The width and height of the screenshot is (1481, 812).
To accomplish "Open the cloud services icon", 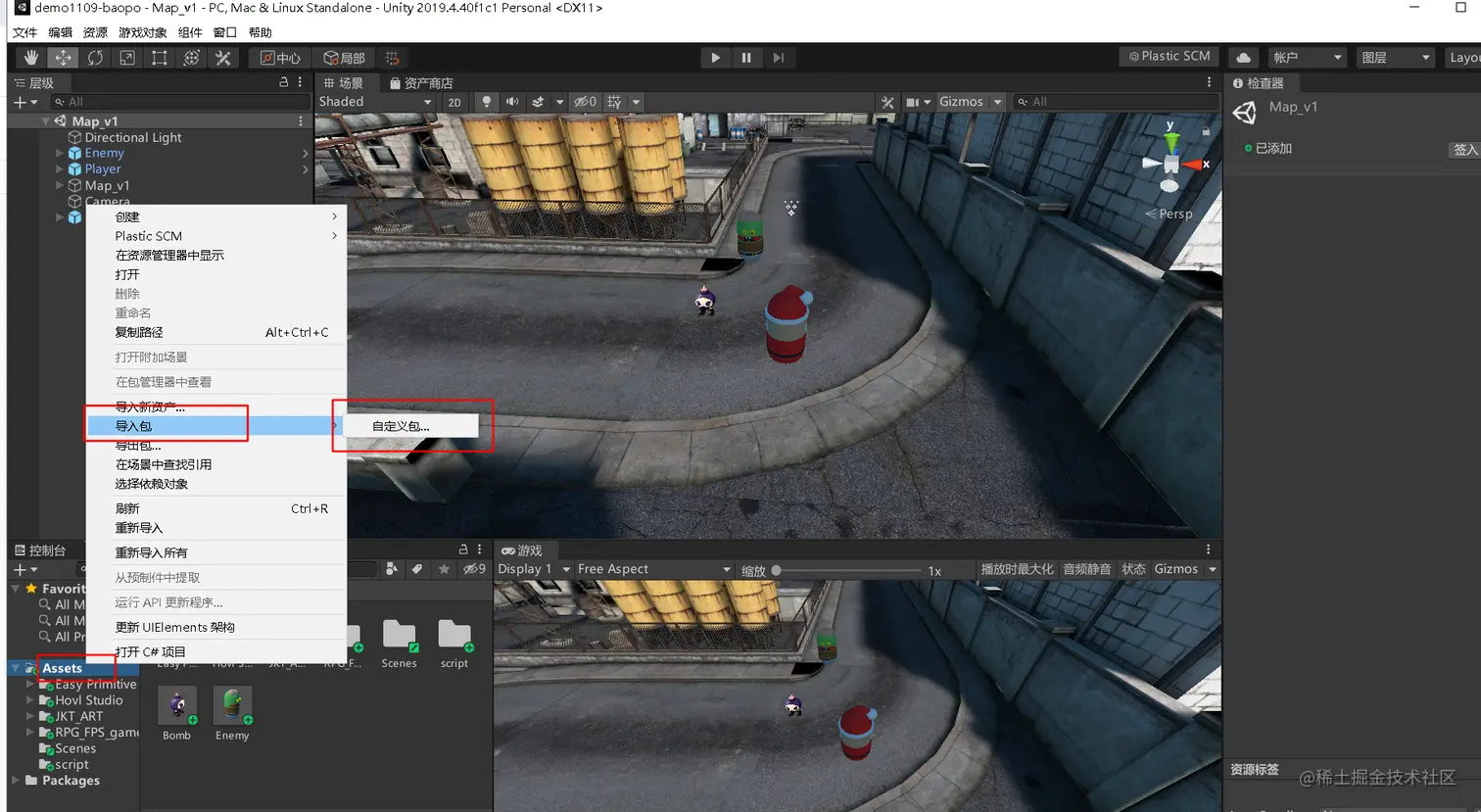I will pyautogui.click(x=1243, y=58).
